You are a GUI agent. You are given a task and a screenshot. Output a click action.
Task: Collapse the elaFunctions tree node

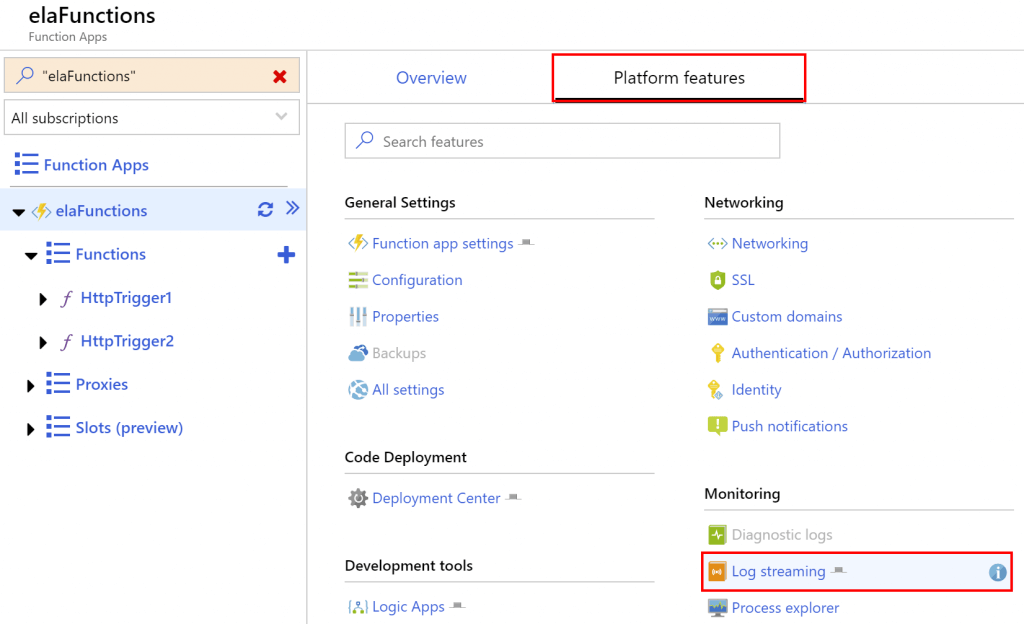(18, 212)
